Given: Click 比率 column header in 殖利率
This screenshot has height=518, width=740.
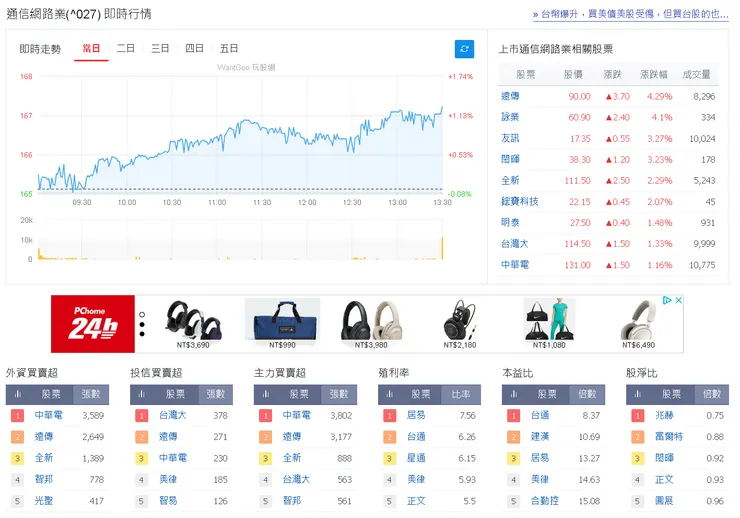Looking at the screenshot, I should [461, 394].
